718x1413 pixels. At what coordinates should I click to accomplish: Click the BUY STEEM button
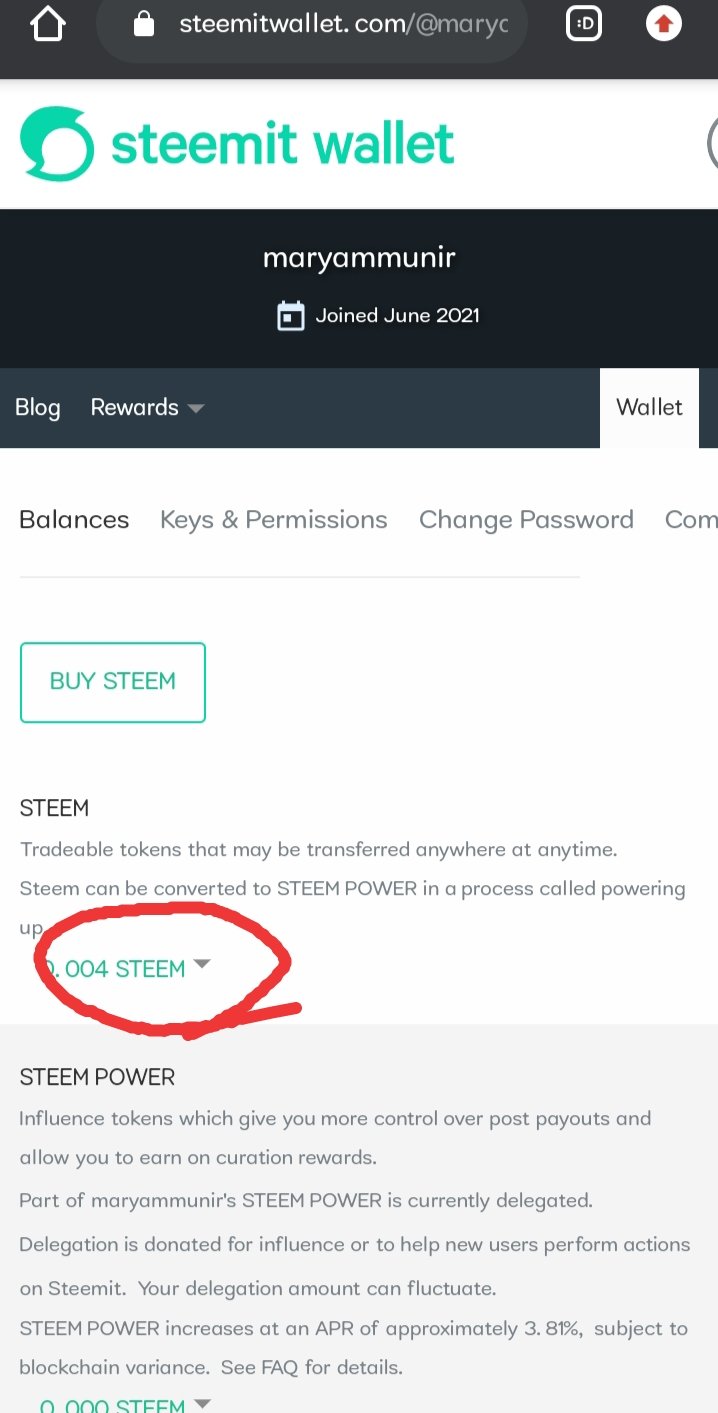tap(113, 682)
